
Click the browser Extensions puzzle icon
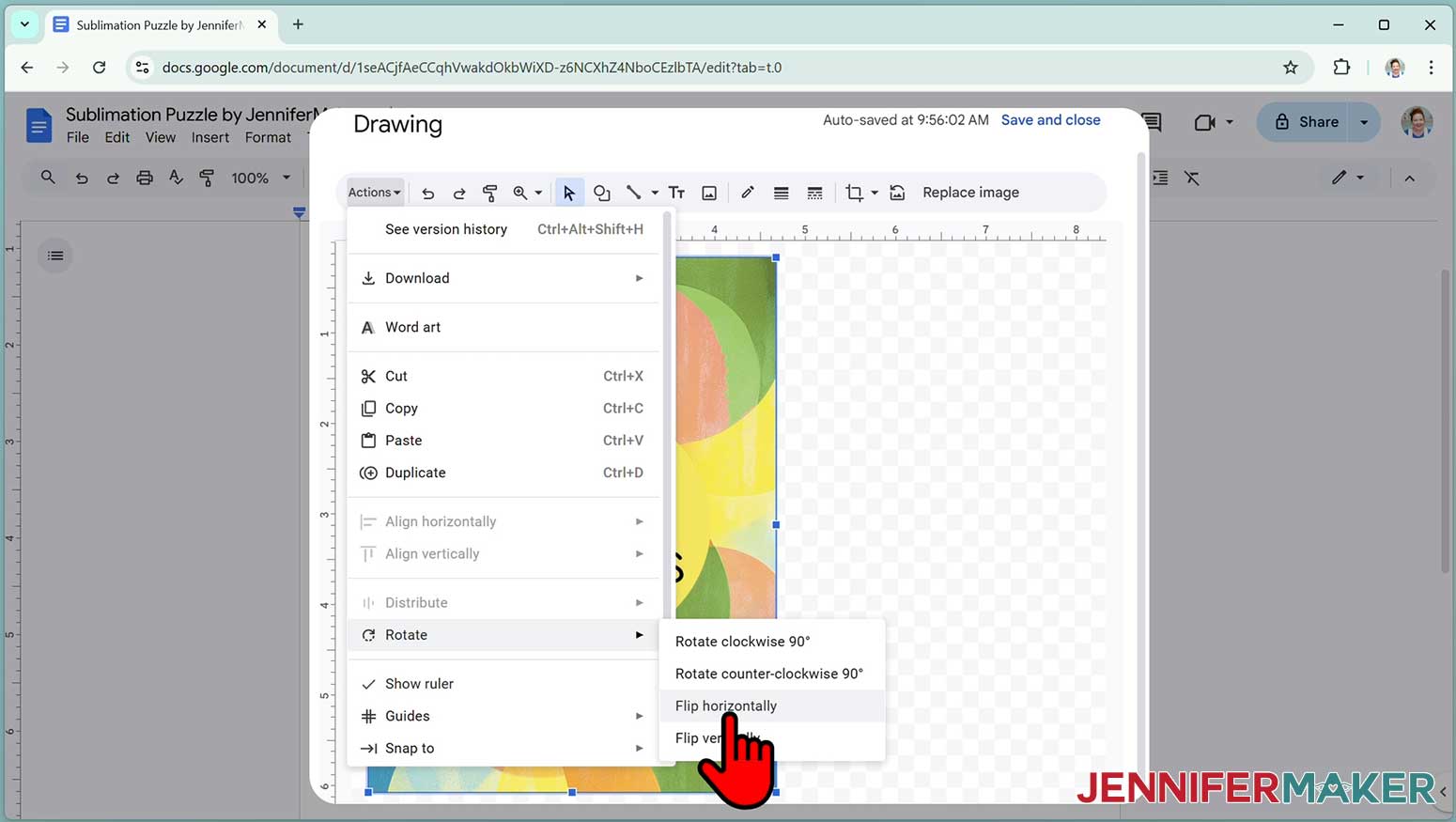point(1341,68)
